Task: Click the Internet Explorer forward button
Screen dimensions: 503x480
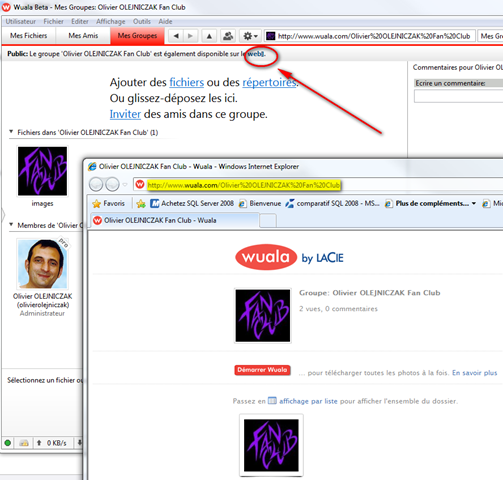Action: pyautogui.click(x=113, y=184)
